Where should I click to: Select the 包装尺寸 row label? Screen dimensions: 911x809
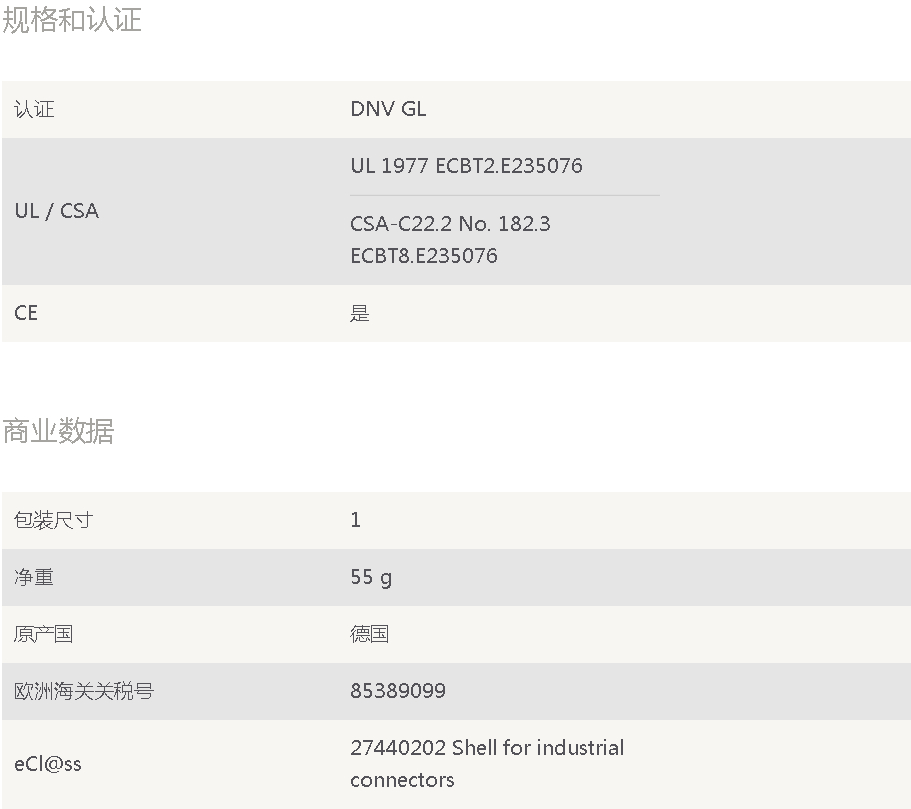[x=53, y=520]
